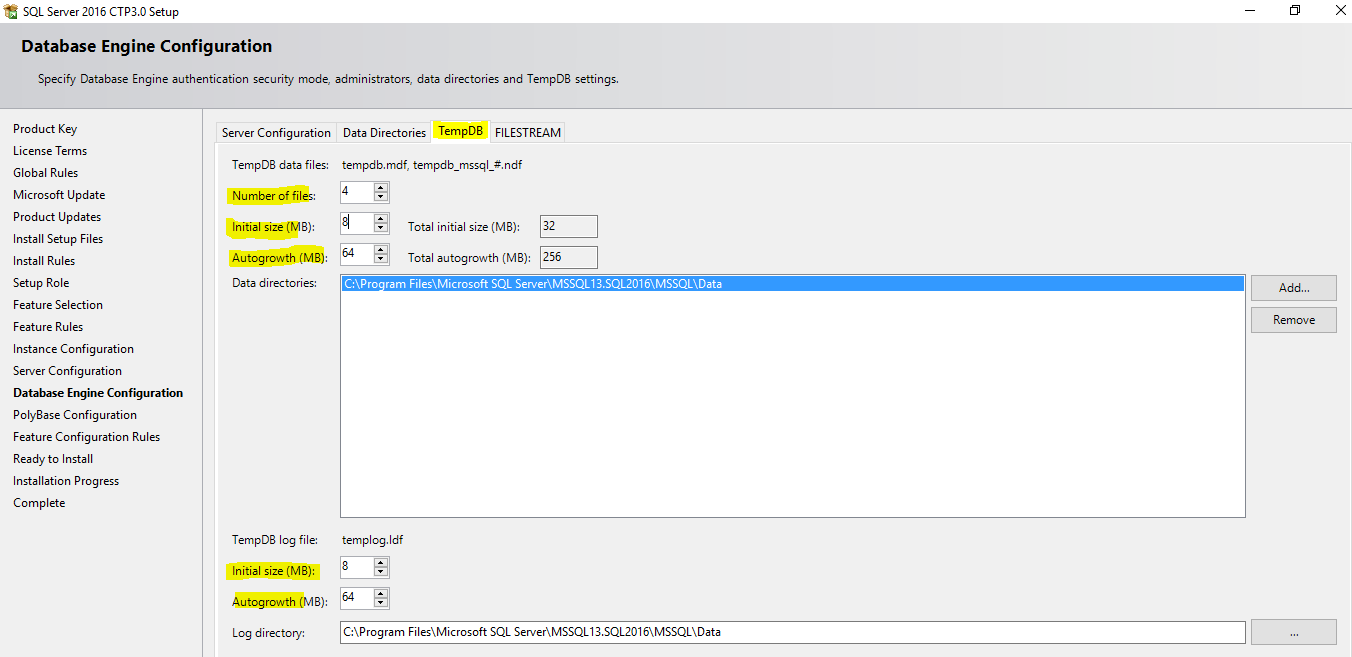Switch to the Server Configuration tab
Image resolution: width=1352 pixels, height=657 pixels.
coord(276,133)
